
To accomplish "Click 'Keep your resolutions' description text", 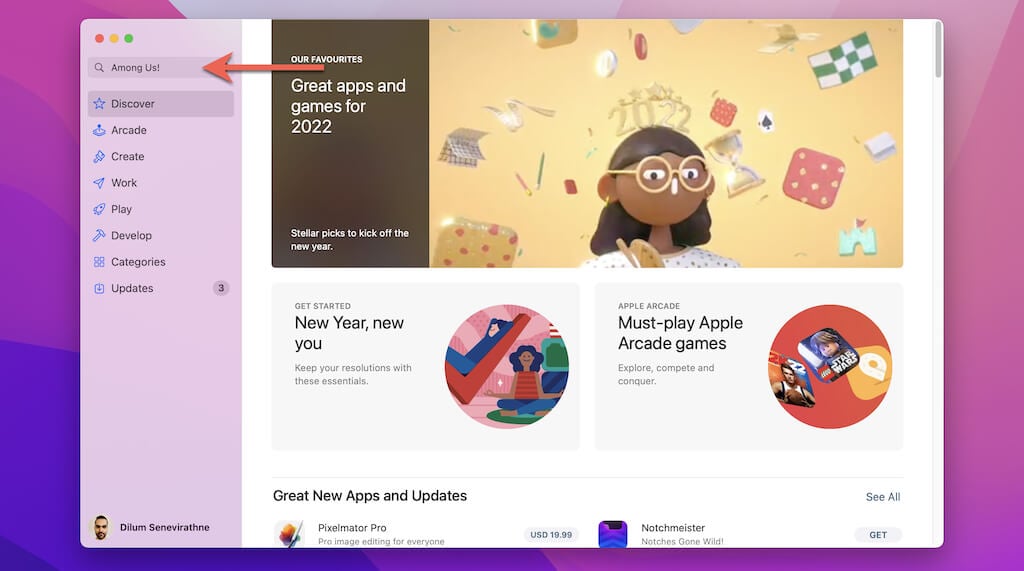I will coord(353,374).
